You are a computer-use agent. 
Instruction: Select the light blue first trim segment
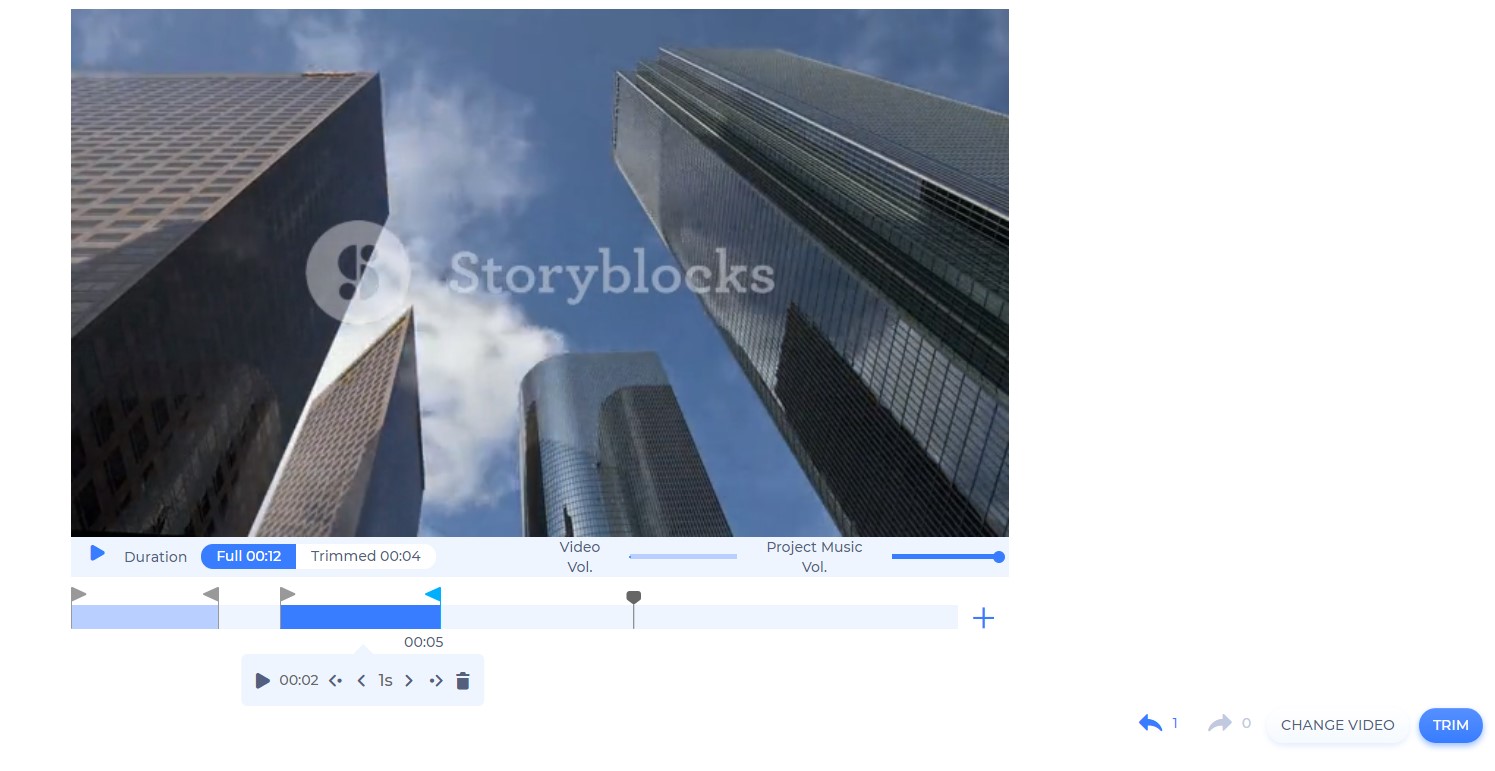click(x=145, y=617)
